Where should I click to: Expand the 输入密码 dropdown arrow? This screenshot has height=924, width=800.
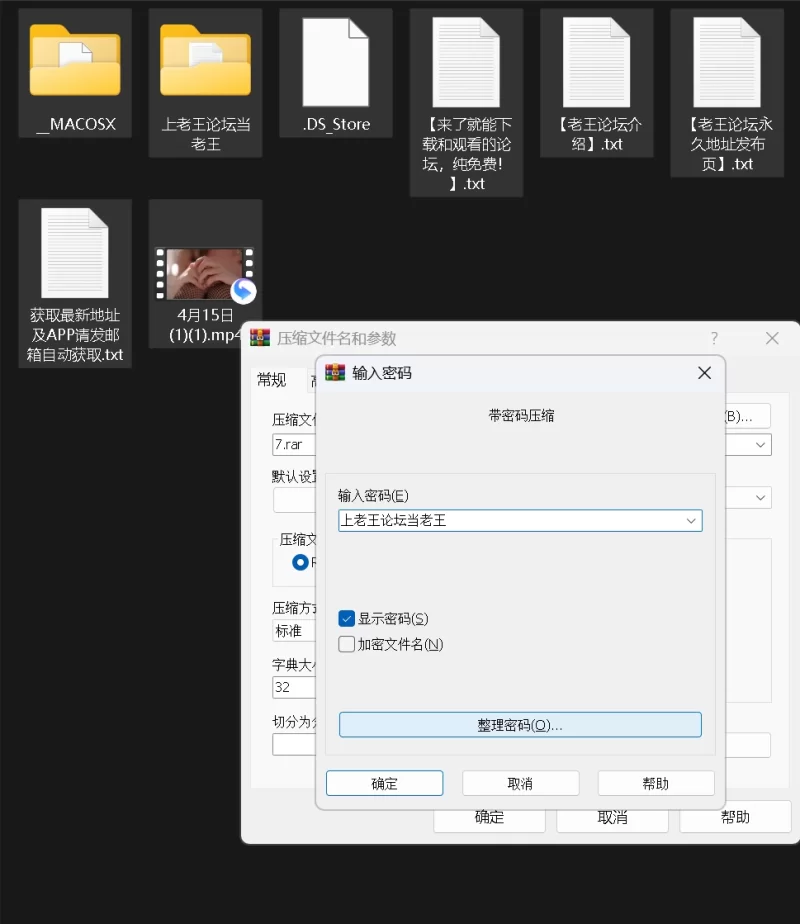pos(690,521)
